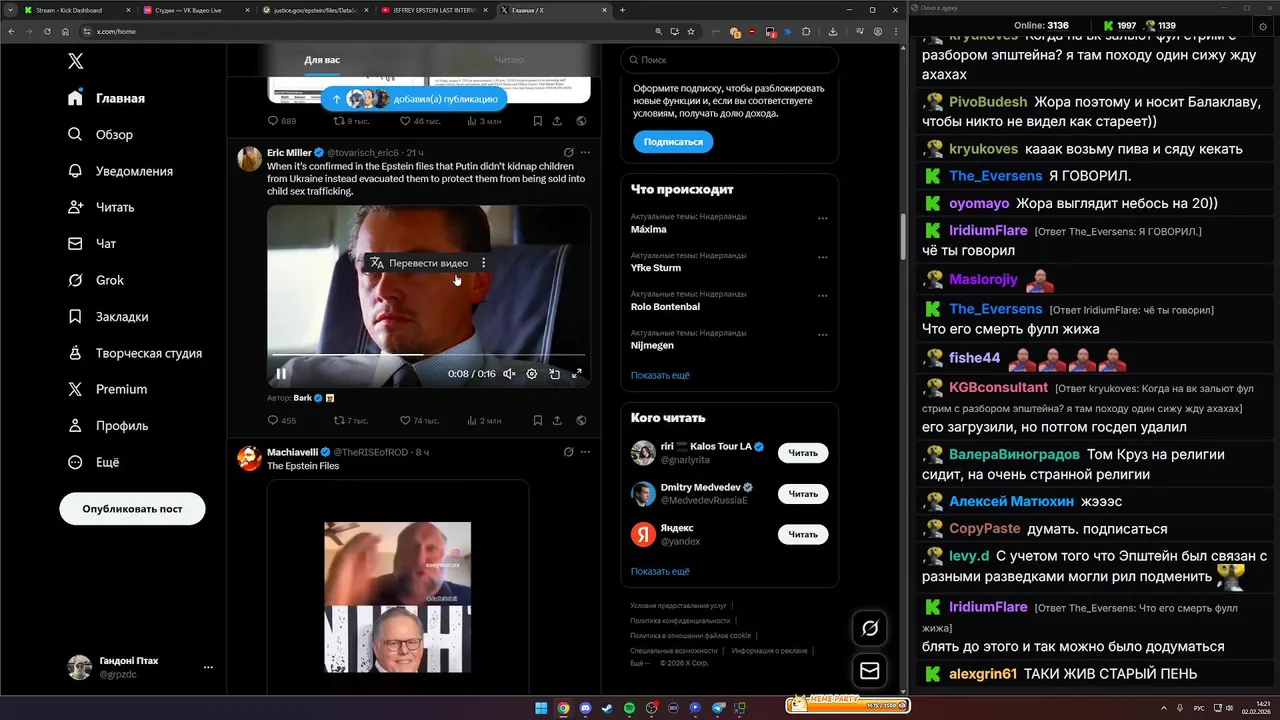Open options for Yfke Sturm trend

[x=823, y=257]
